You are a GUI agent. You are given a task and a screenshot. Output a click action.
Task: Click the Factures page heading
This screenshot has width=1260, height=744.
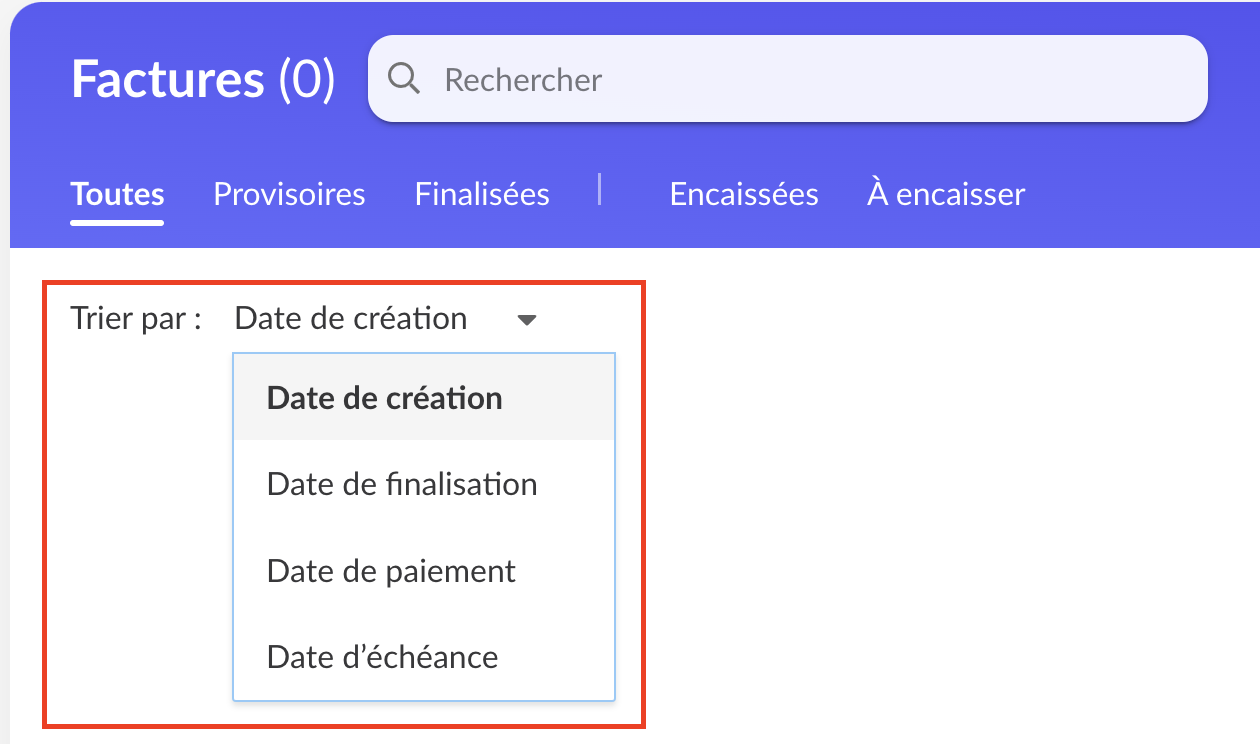167,79
